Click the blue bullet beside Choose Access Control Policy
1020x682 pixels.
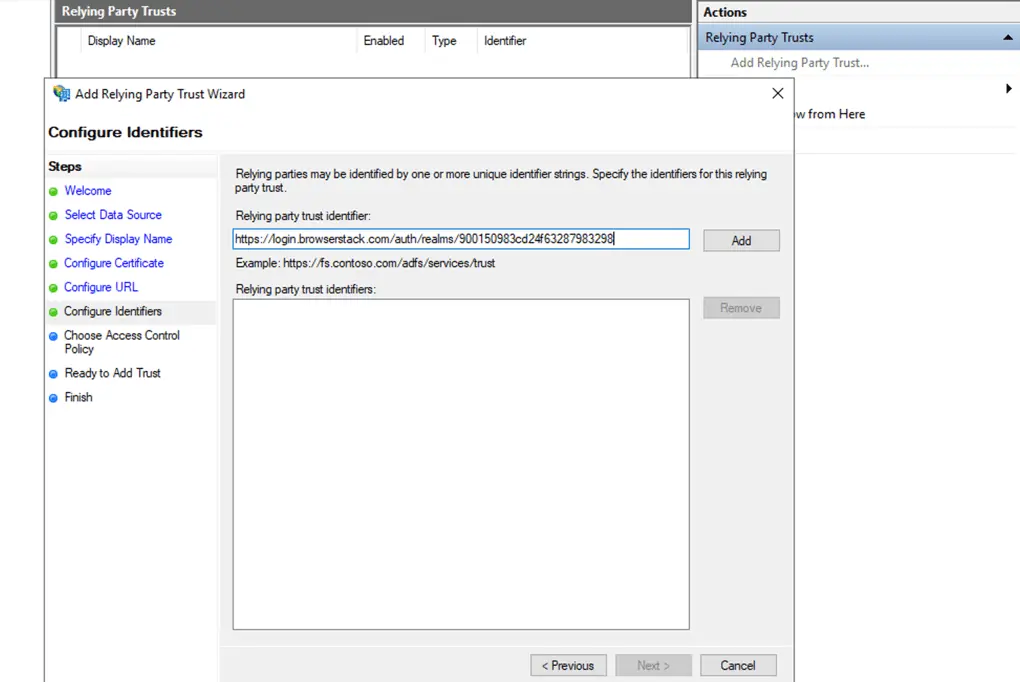click(x=54, y=337)
